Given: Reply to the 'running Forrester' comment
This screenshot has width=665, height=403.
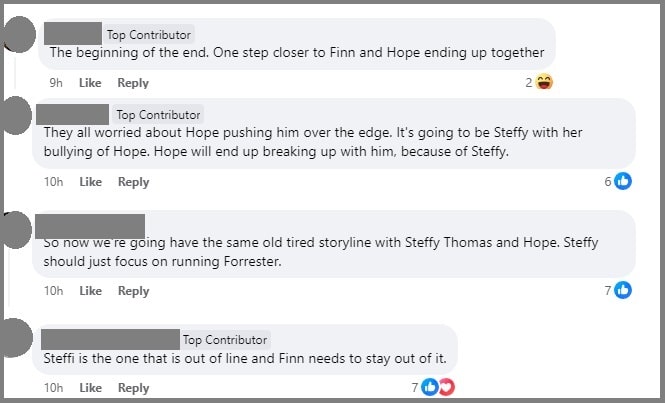Looking at the screenshot, I should pyautogui.click(x=133, y=291).
